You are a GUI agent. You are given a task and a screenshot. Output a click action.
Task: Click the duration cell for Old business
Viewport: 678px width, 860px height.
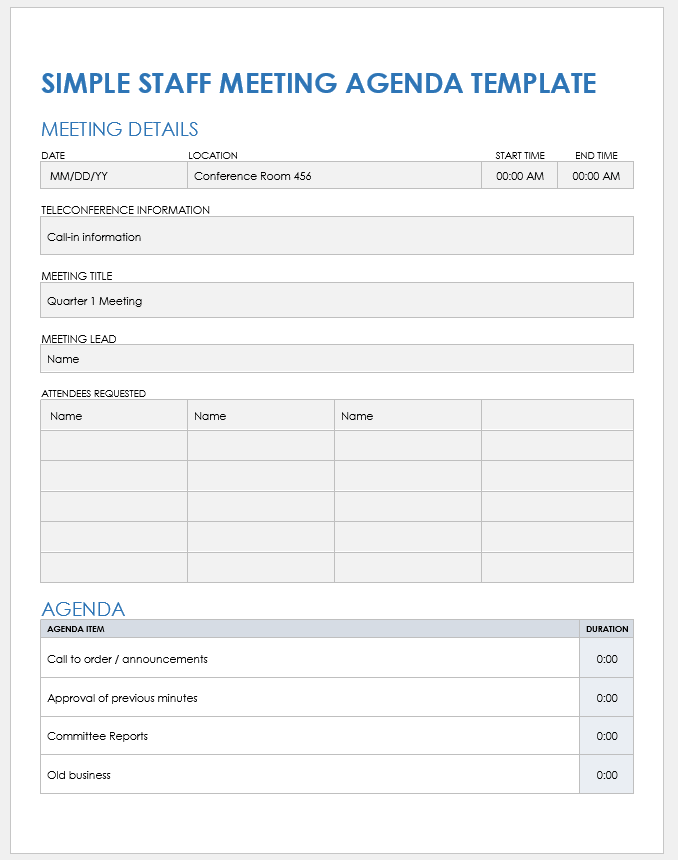[606, 775]
